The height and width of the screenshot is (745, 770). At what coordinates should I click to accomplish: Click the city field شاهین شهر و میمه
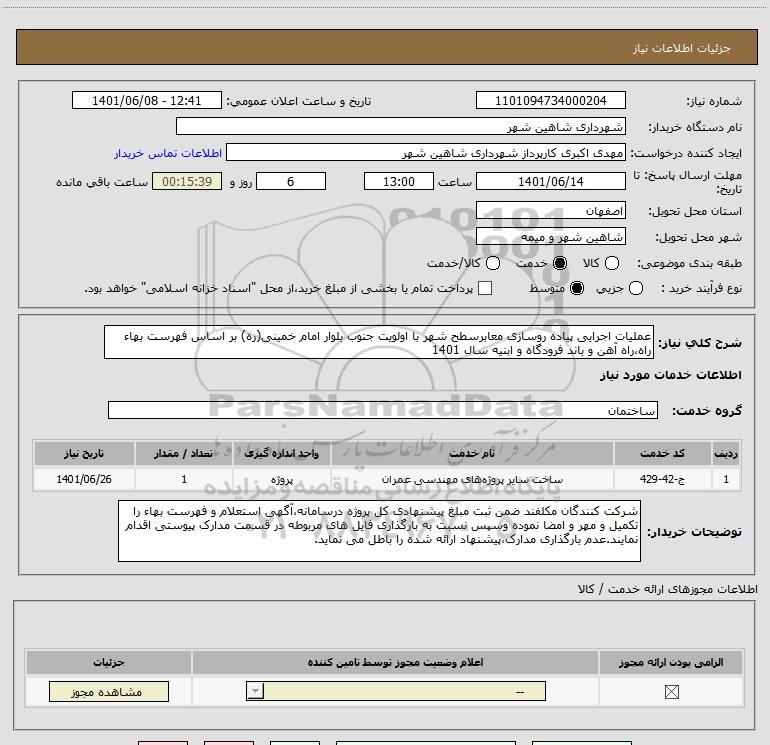coord(550,237)
